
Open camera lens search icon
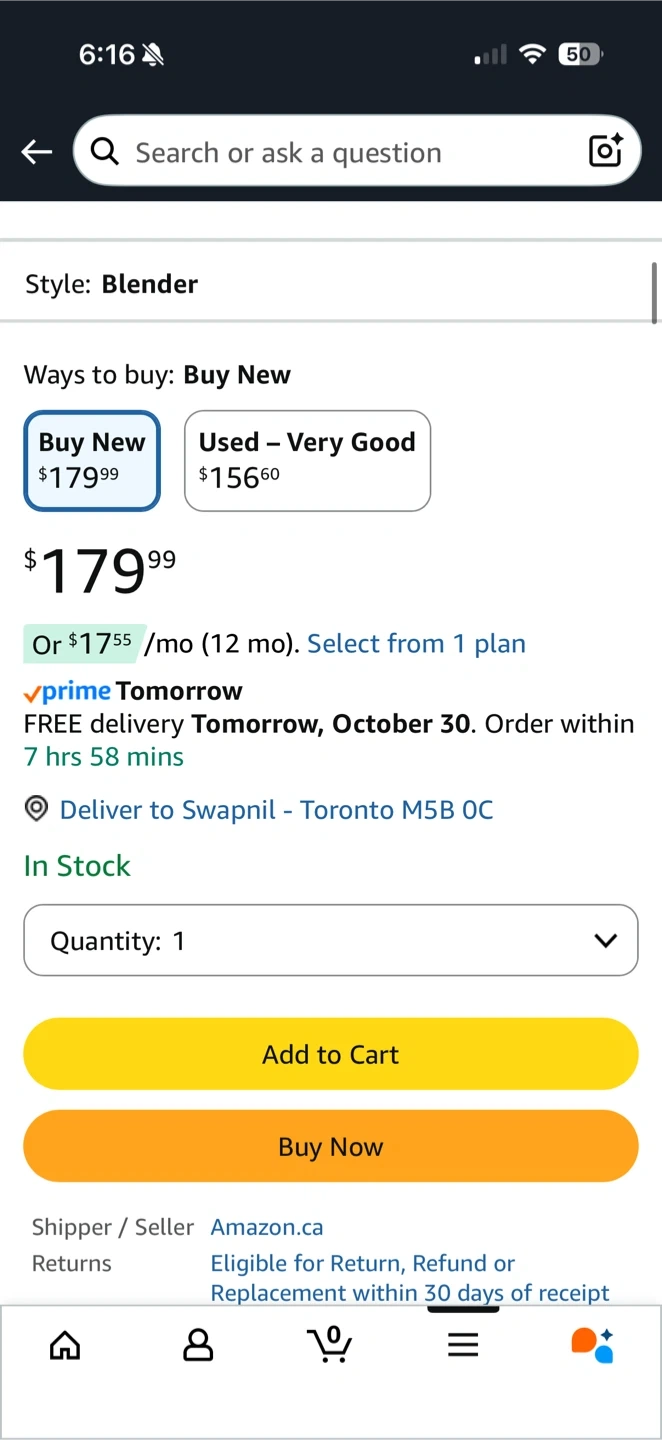[x=605, y=151]
